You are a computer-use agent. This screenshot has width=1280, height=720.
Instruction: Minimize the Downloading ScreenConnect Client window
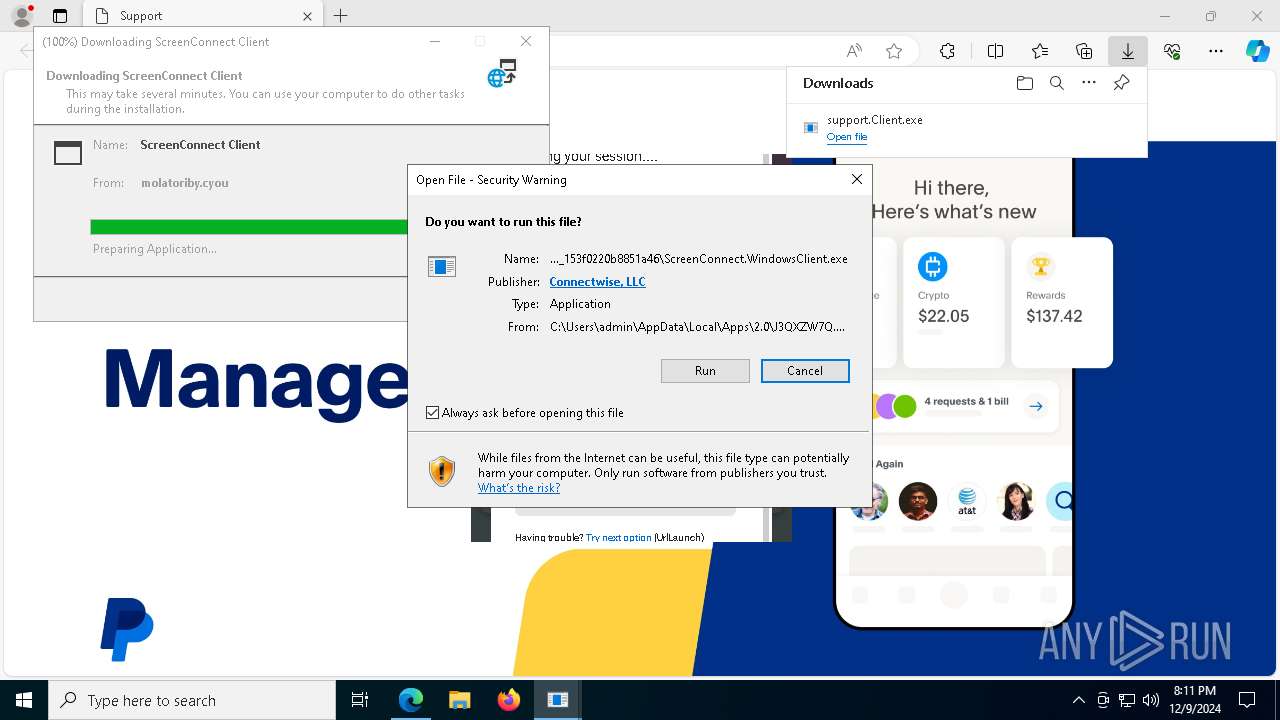click(x=435, y=41)
